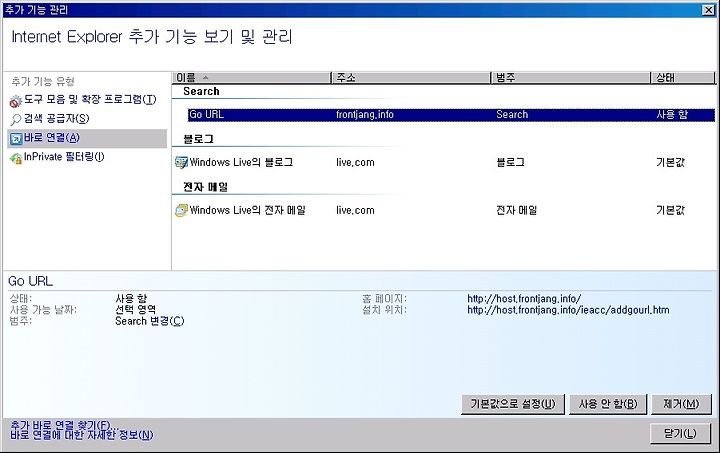Click the 전자 메일 group heading
The image size is (720, 453).
205,187
